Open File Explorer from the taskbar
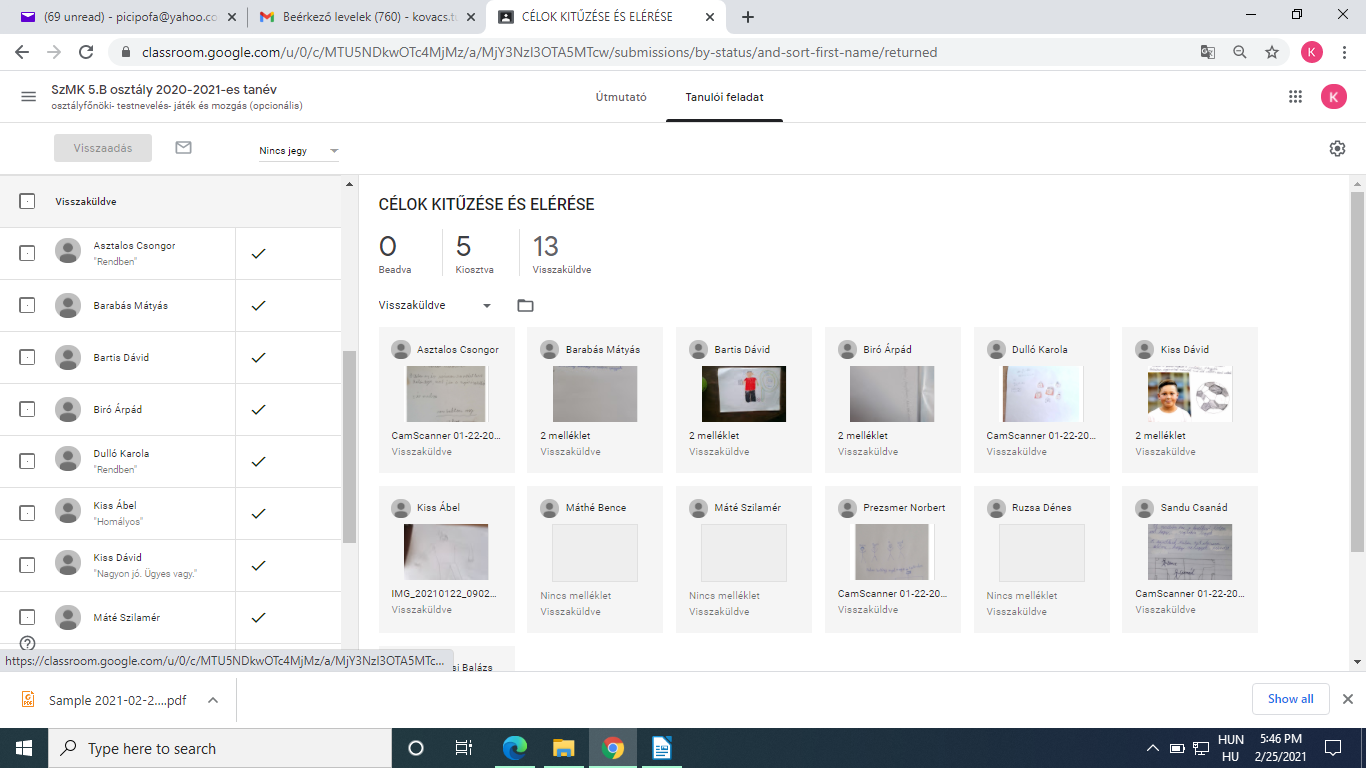1366x768 pixels. [x=564, y=748]
